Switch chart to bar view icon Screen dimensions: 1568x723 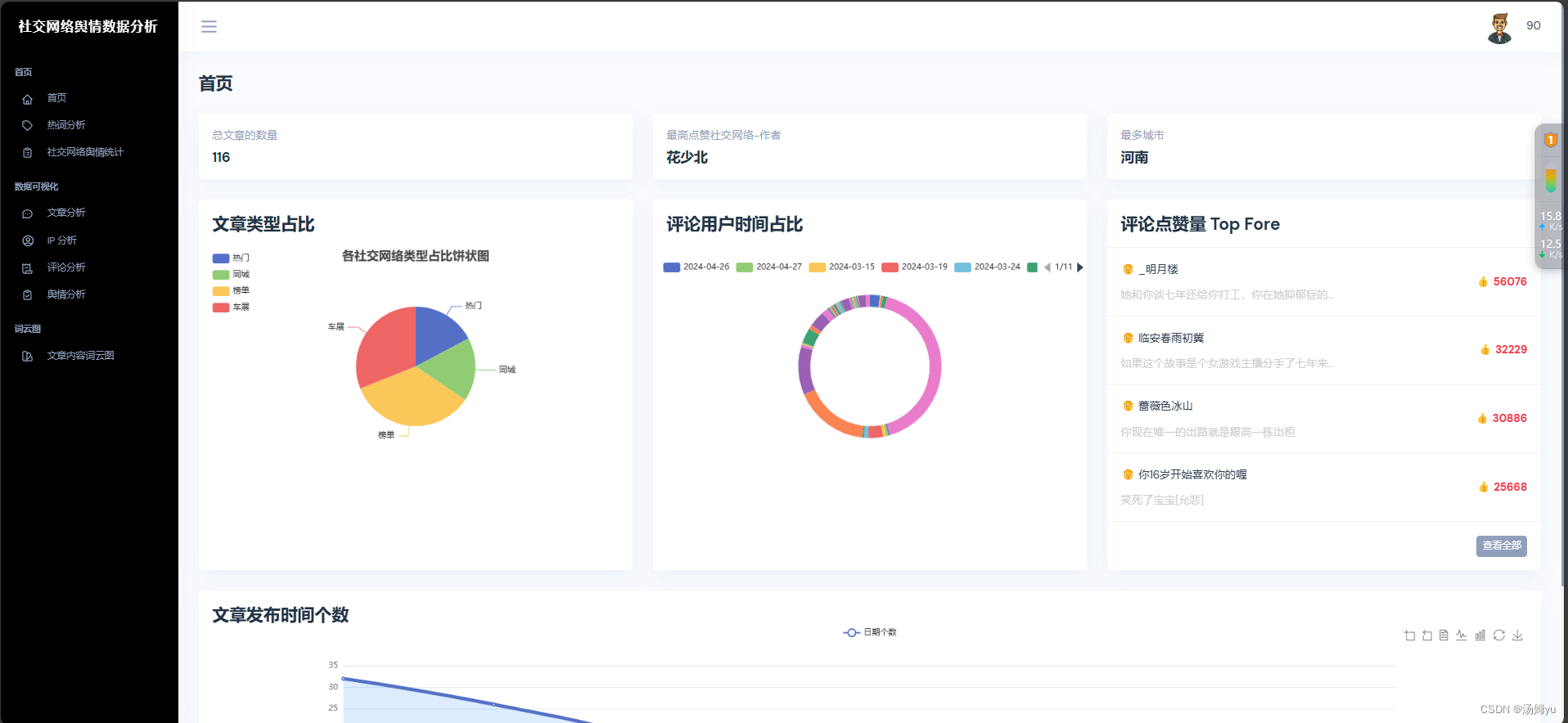1480,635
